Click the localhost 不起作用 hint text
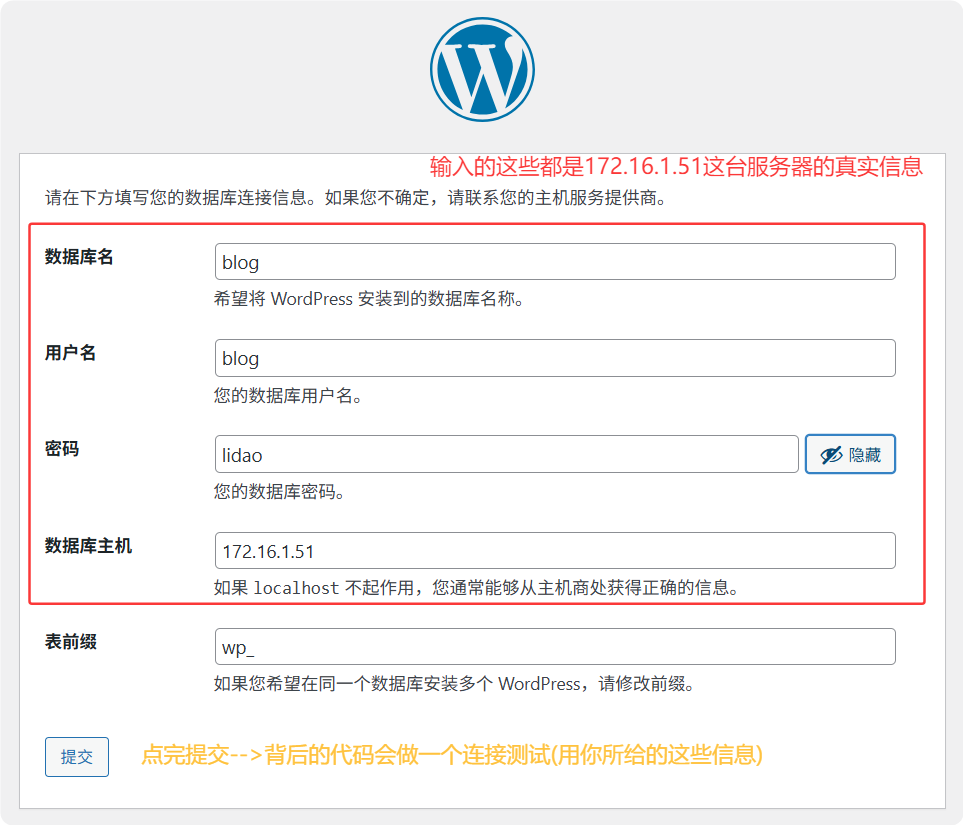 click(477, 588)
